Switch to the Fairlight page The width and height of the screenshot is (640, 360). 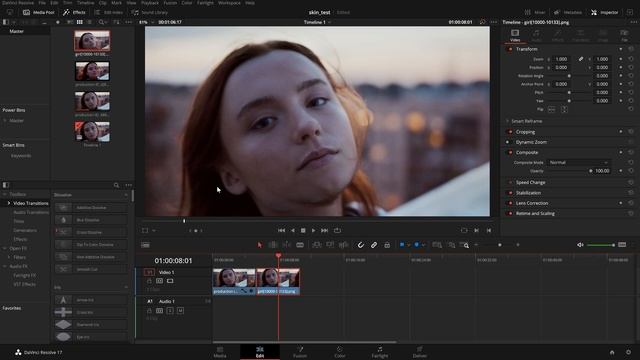tap(380, 352)
